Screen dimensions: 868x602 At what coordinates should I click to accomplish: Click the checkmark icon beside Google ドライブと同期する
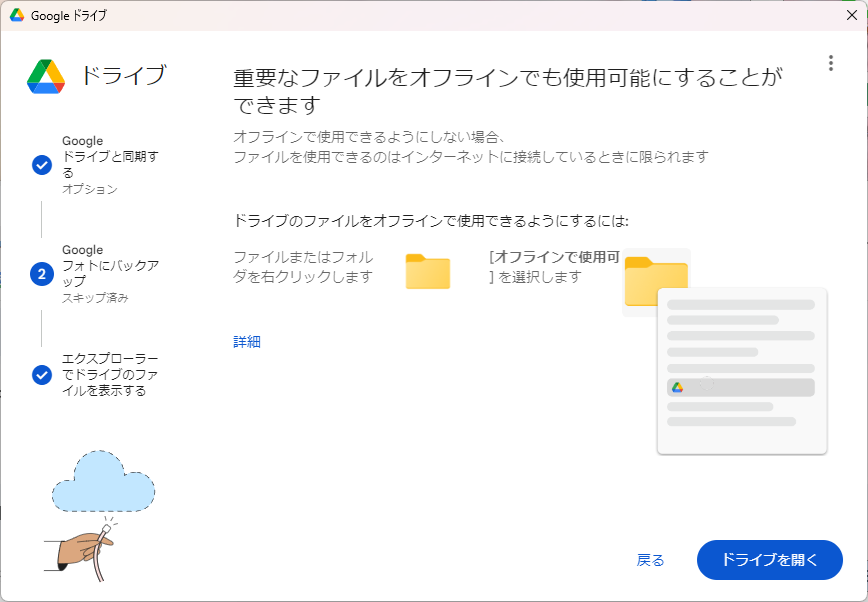tap(42, 165)
